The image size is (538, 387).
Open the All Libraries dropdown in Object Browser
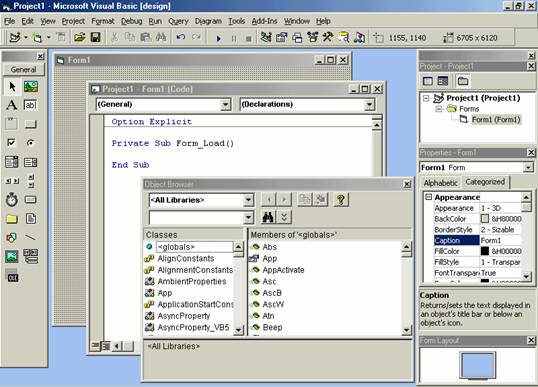248,200
